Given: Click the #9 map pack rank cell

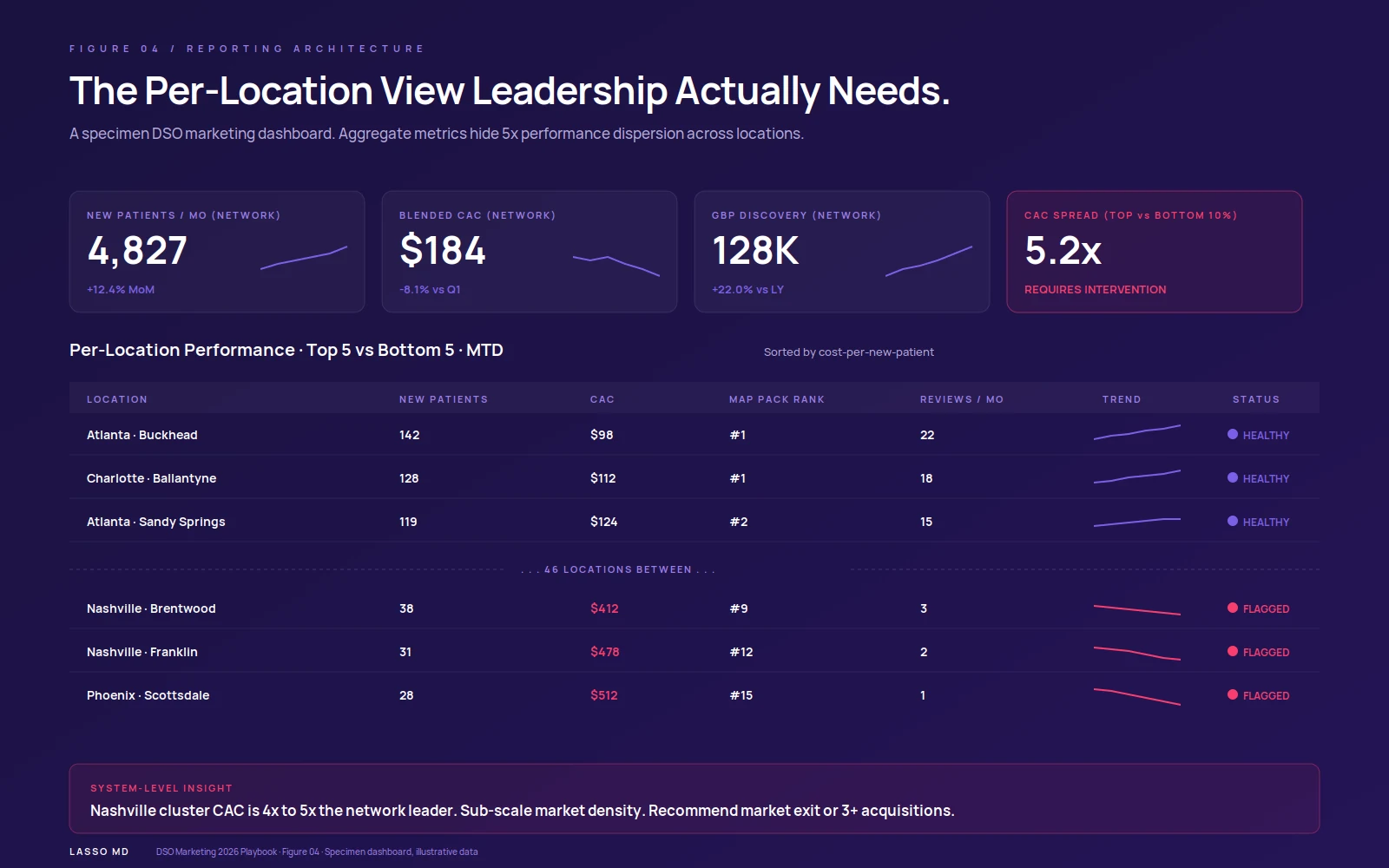Looking at the screenshot, I should [739, 608].
